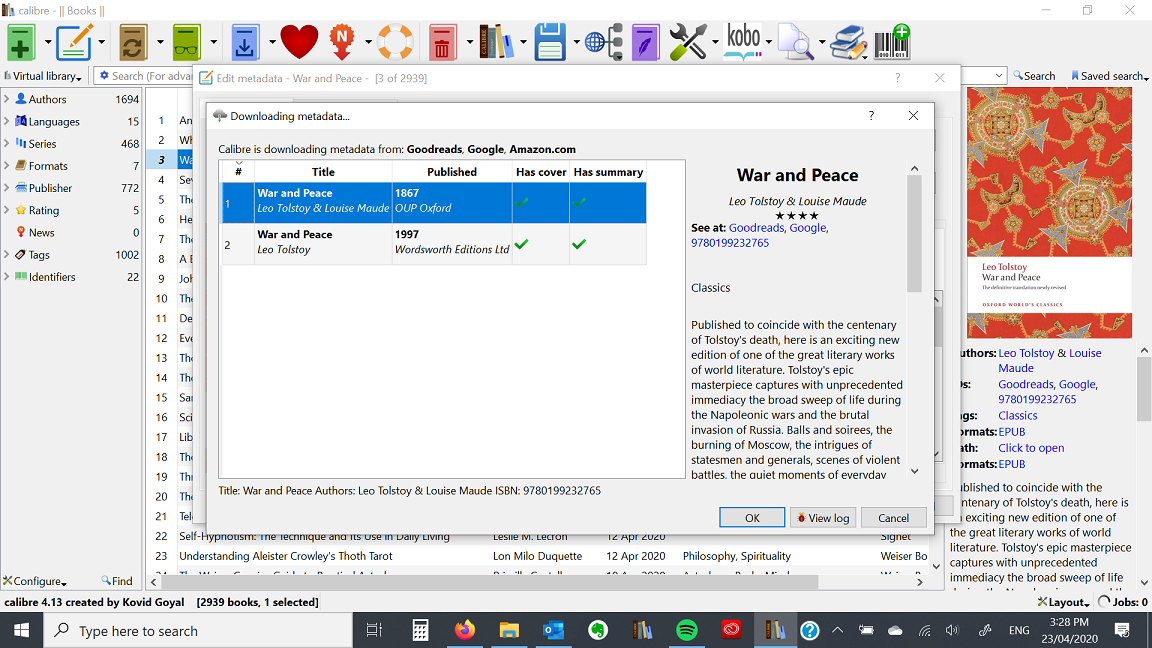Expand the Rating category
Screen dimensions: 1152x648
click(x=7, y=209)
